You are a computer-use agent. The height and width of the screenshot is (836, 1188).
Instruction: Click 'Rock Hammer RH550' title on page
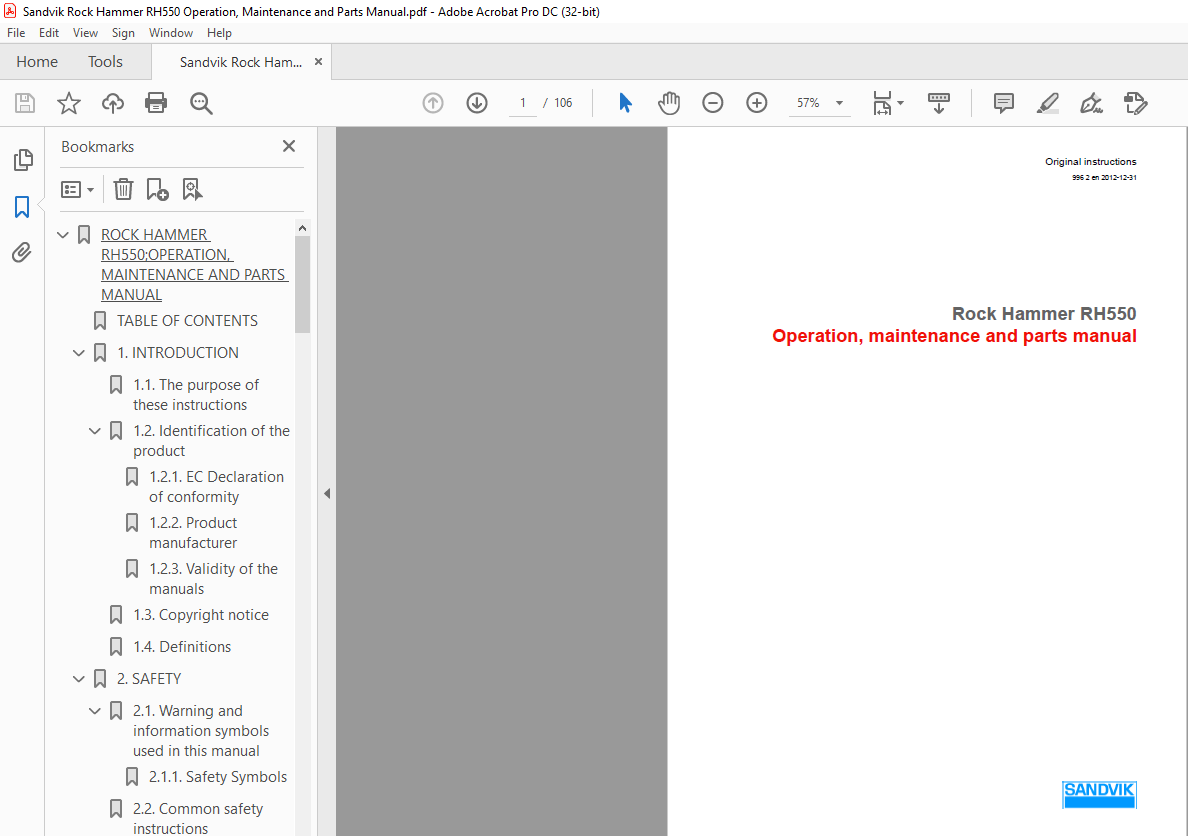pos(1044,314)
